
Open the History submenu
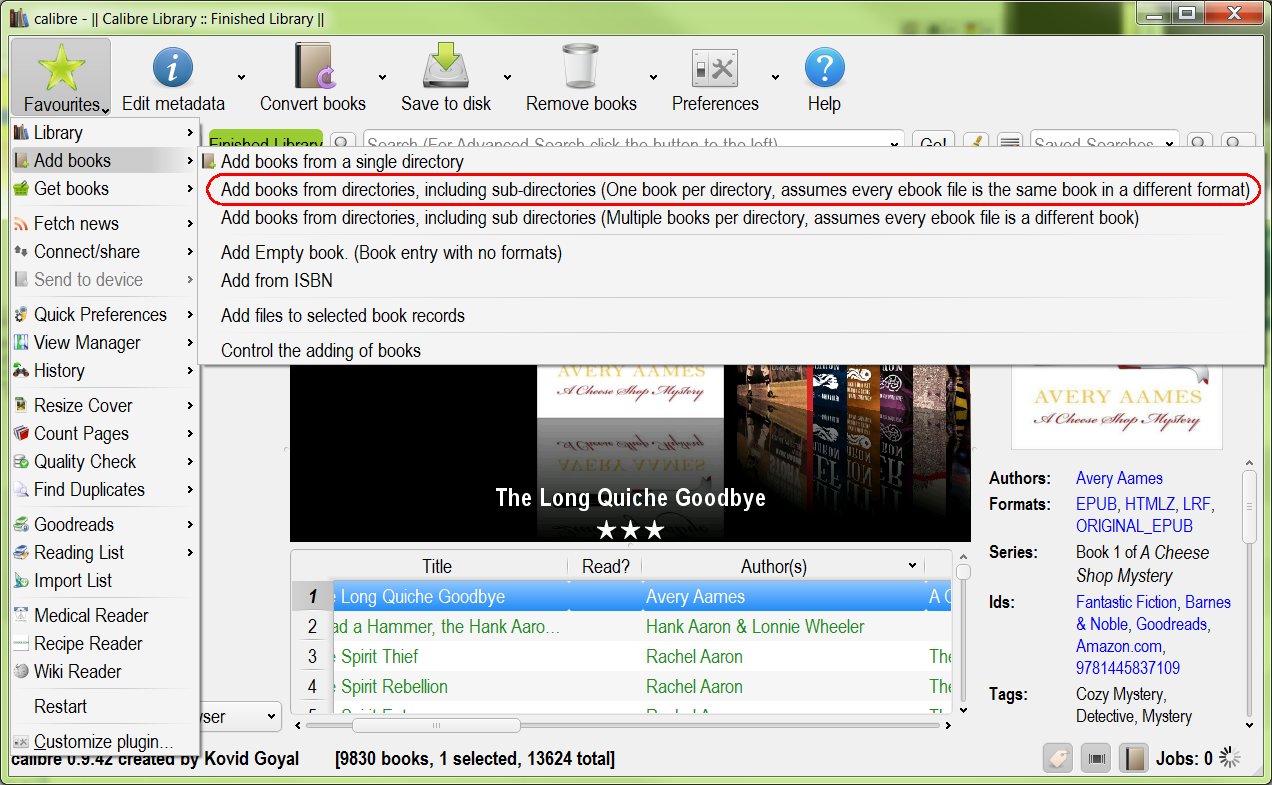104,370
